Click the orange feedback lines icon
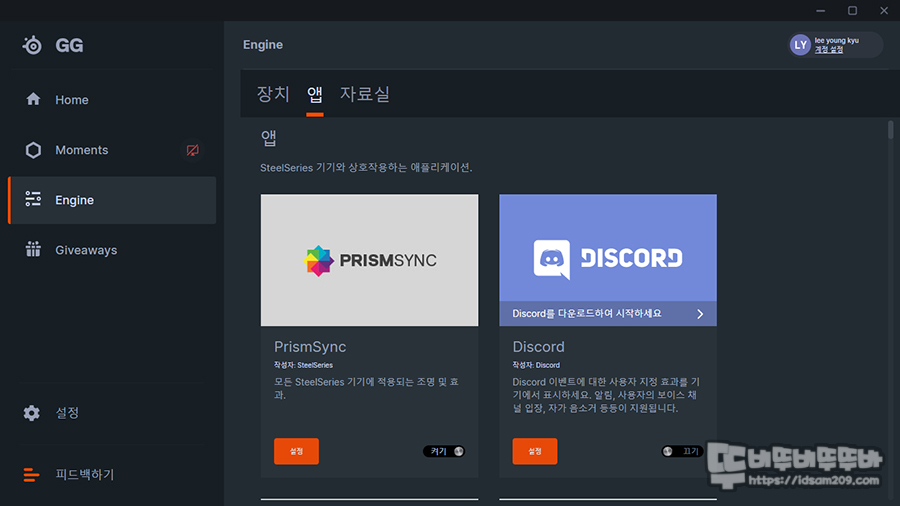This screenshot has width=900, height=506. pyautogui.click(x=32, y=475)
